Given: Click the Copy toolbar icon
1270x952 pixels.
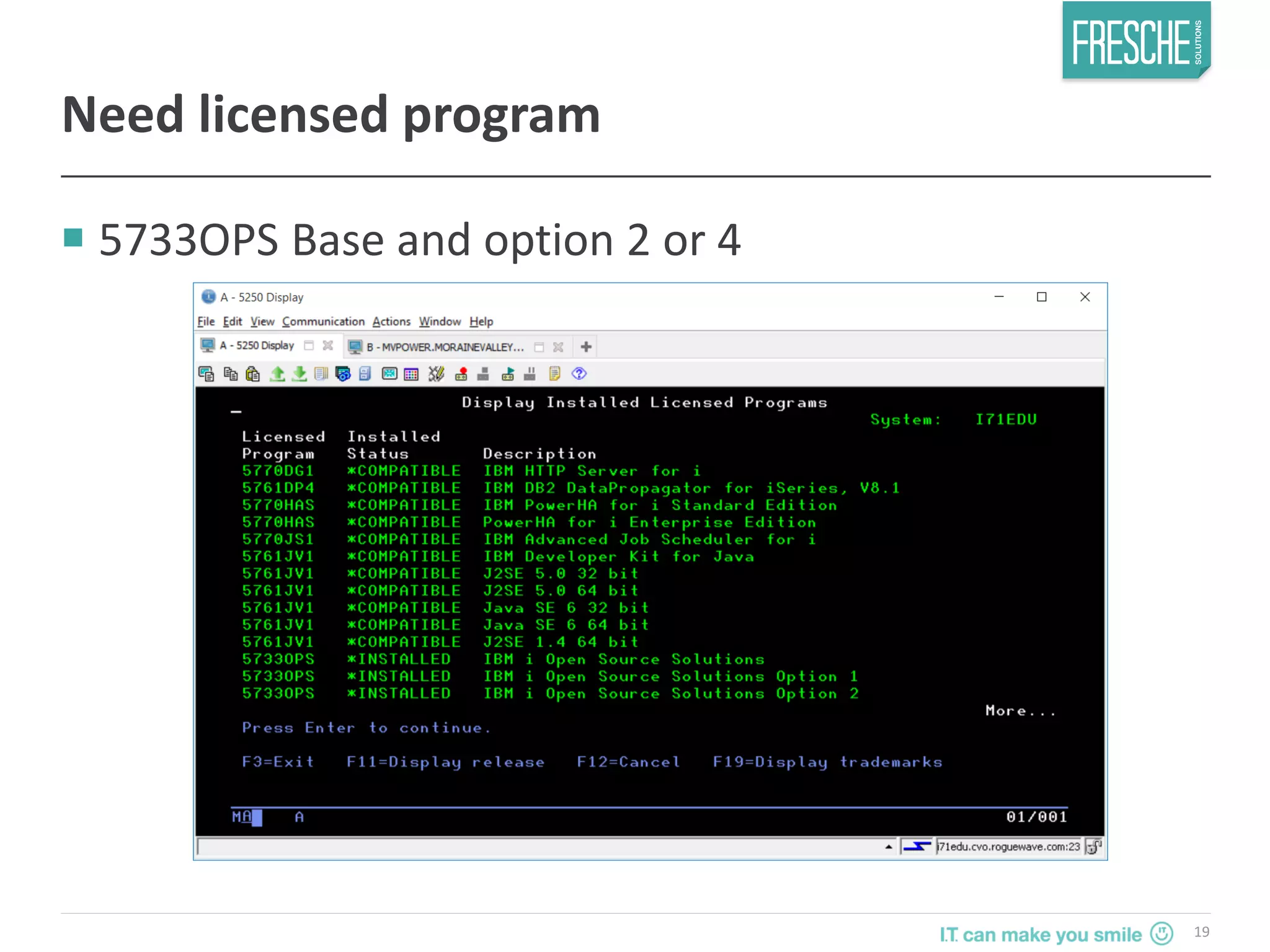Looking at the screenshot, I should [x=231, y=374].
